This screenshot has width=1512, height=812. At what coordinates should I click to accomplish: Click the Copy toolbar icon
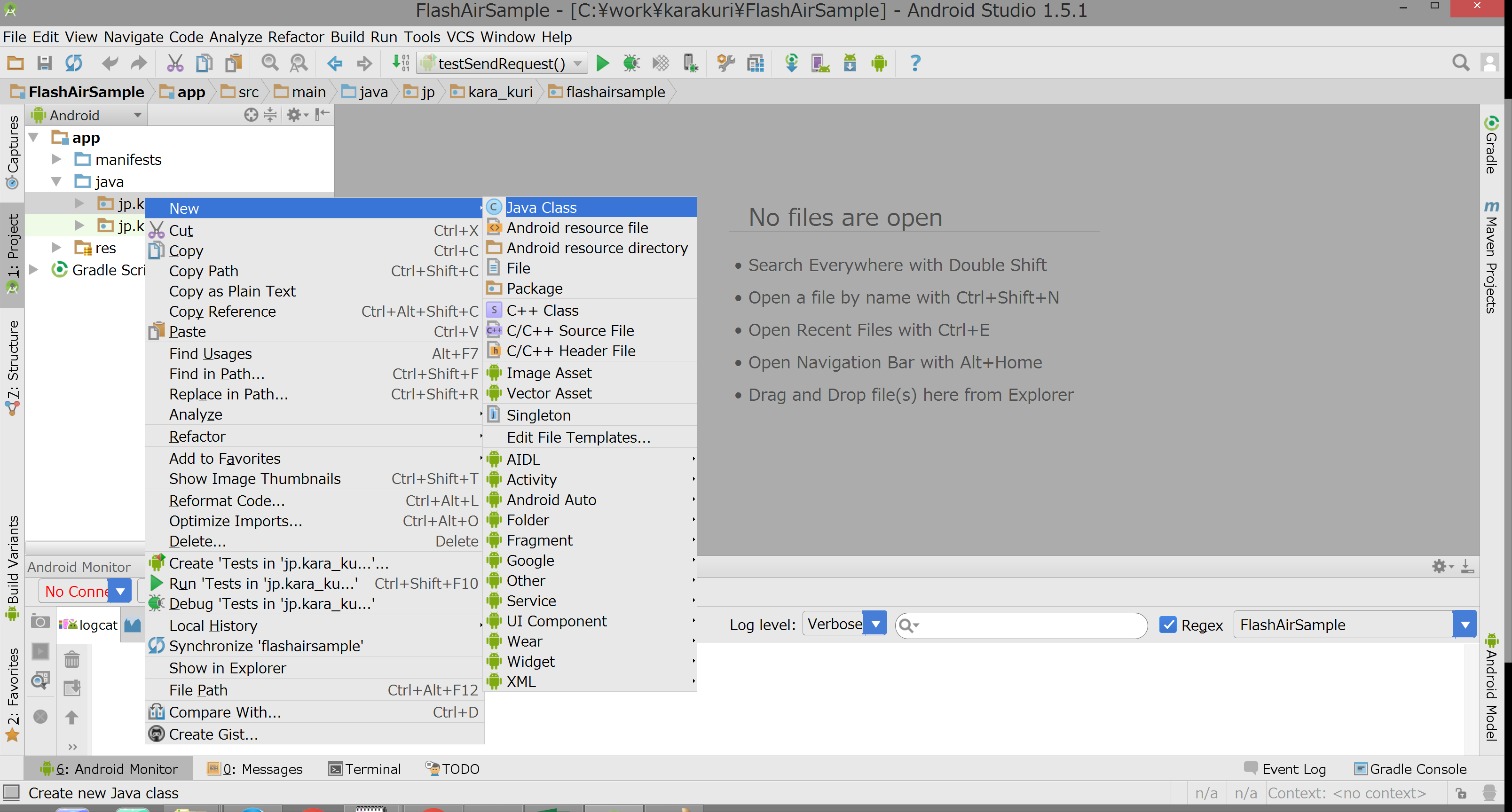[x=204, y=63]
